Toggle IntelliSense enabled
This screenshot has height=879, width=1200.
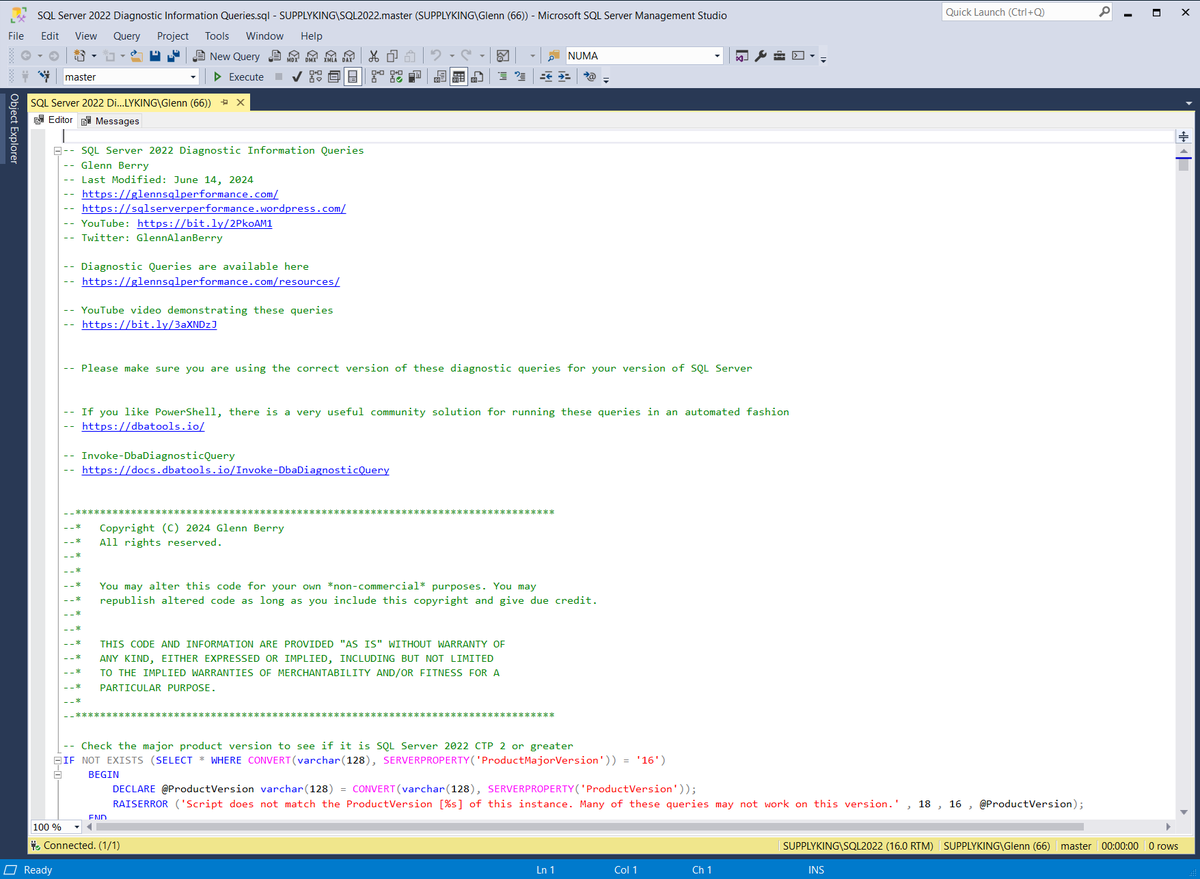[x=353, y=77]
